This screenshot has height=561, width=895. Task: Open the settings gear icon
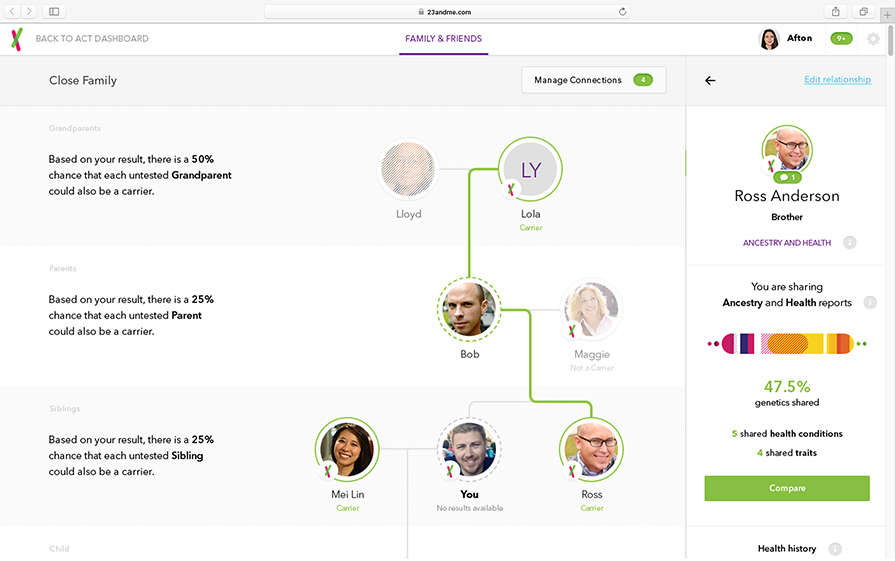[x=873, y=39]
